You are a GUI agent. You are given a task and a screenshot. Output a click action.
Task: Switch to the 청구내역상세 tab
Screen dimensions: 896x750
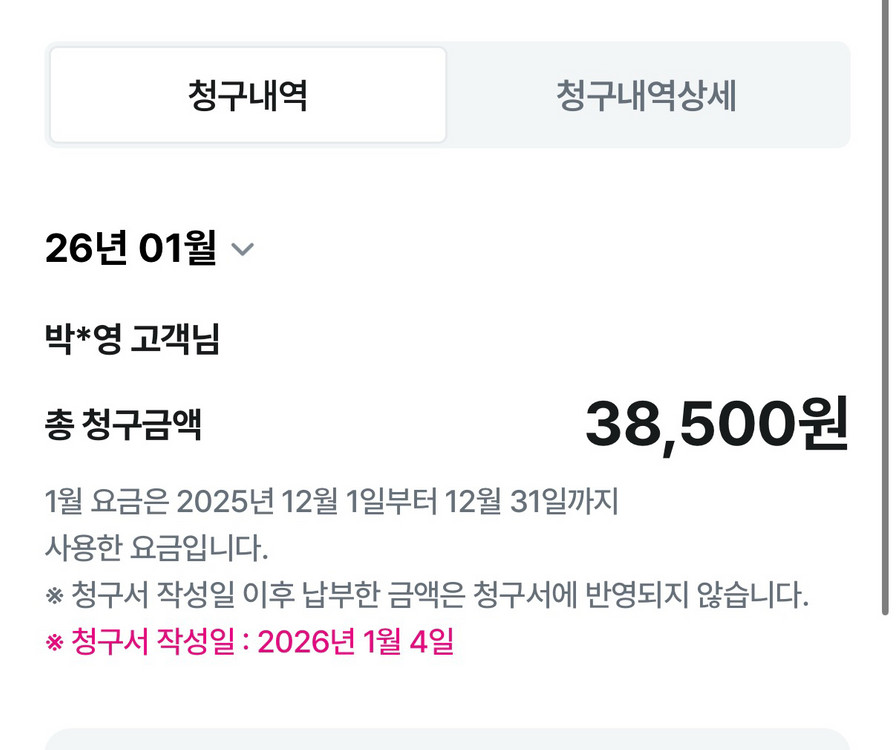[650, 95]
